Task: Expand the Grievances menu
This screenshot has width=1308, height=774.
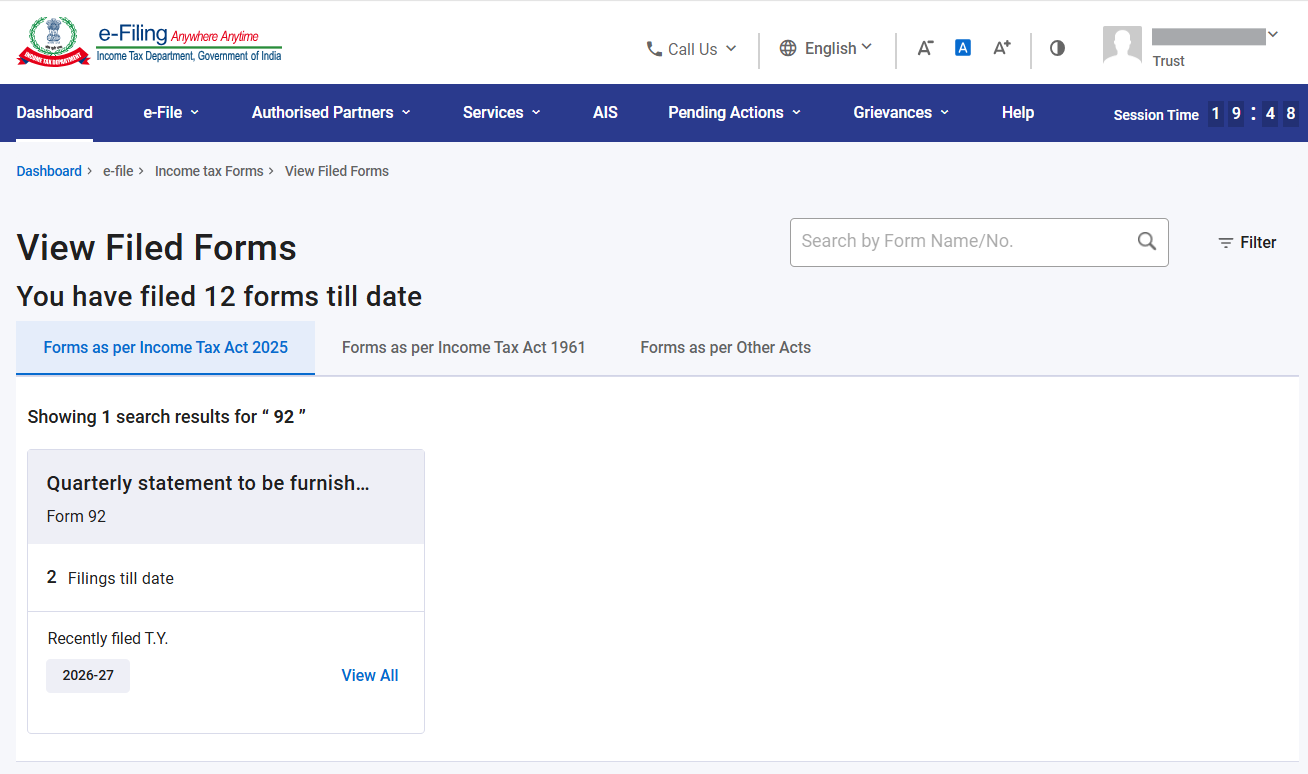Action: [x=901, y=112]
